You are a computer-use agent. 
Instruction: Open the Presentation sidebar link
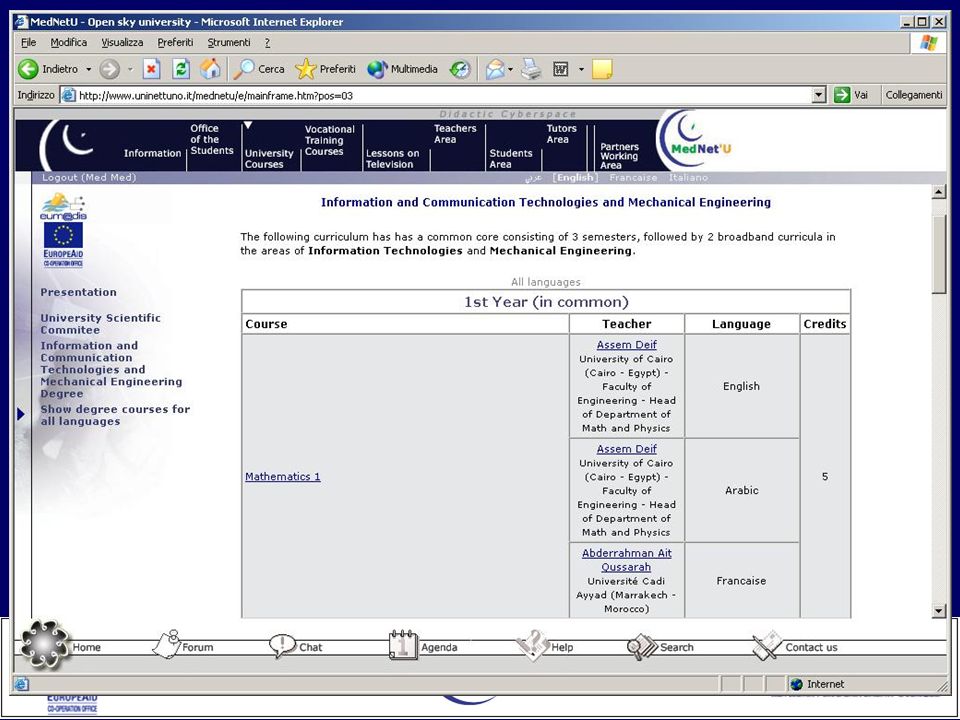[x=78, y=292]
